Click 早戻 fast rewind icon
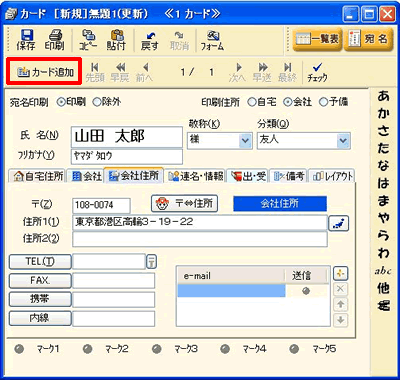 (x=120, y=72)
